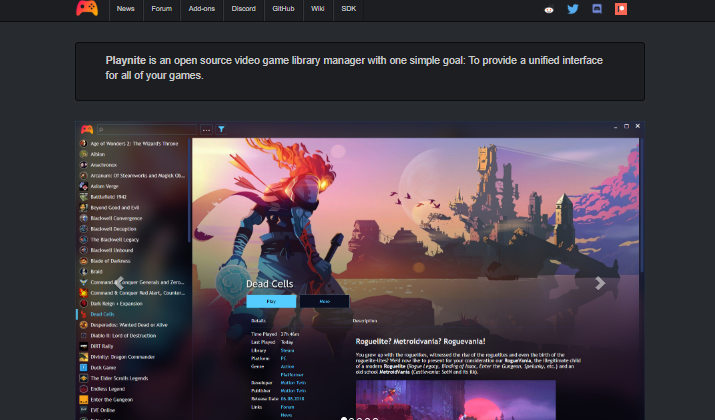This screenshot has width=715, height=420.
Task: Open the Wiki nav item
Action: tap(317, 9)
